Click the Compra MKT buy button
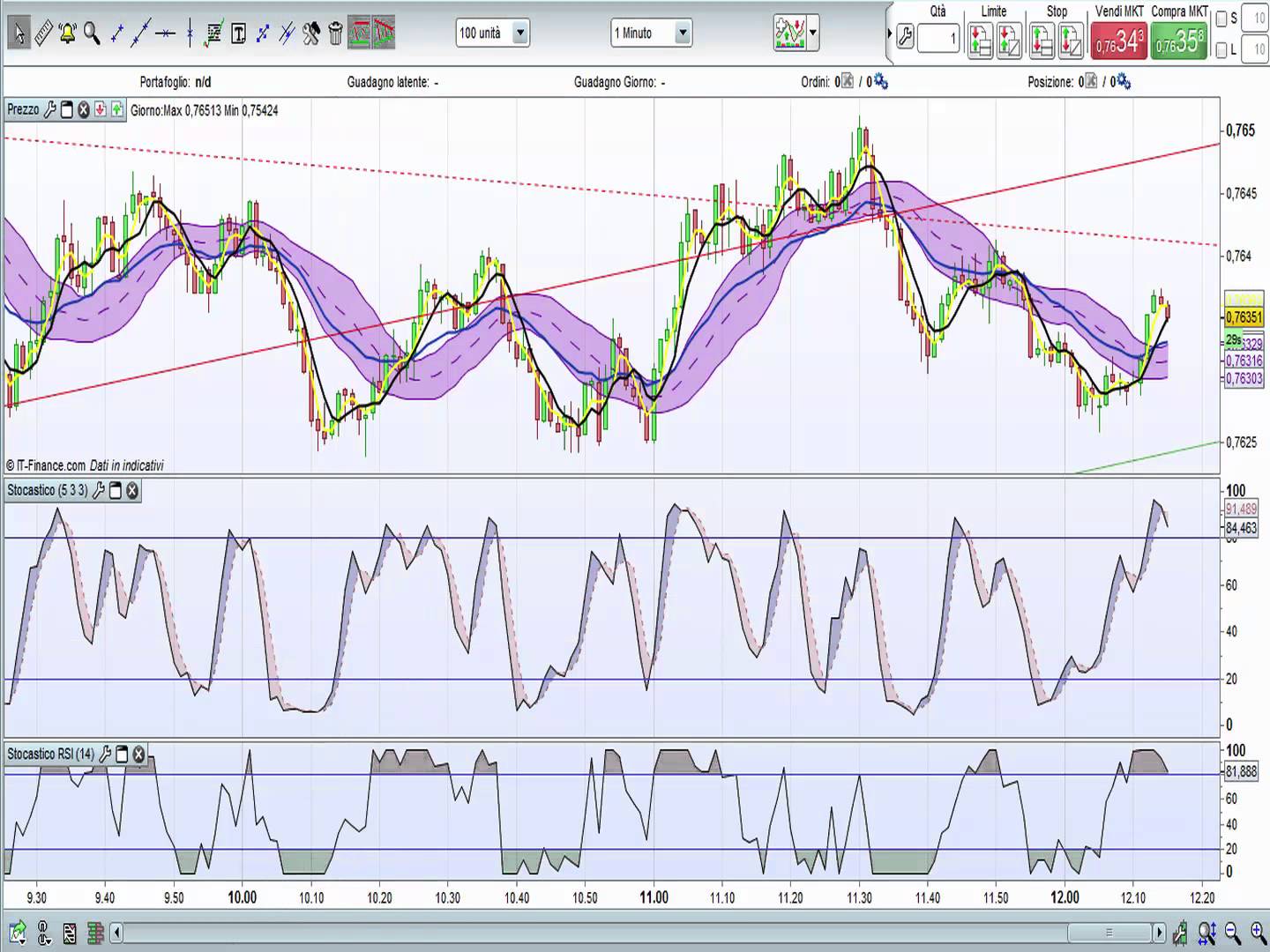 (1178, 41)
